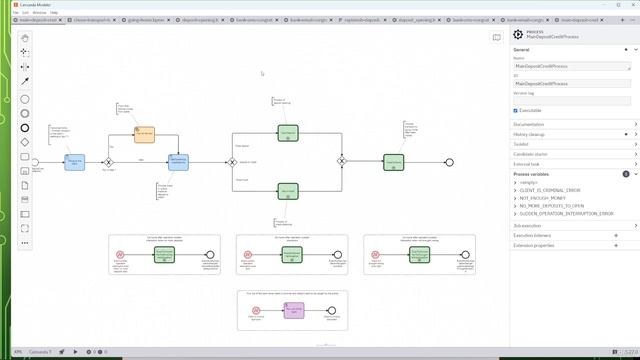
Task: Expand the NOT_ENOUGH_MONEY variable
Action: [x=515, y=198]
